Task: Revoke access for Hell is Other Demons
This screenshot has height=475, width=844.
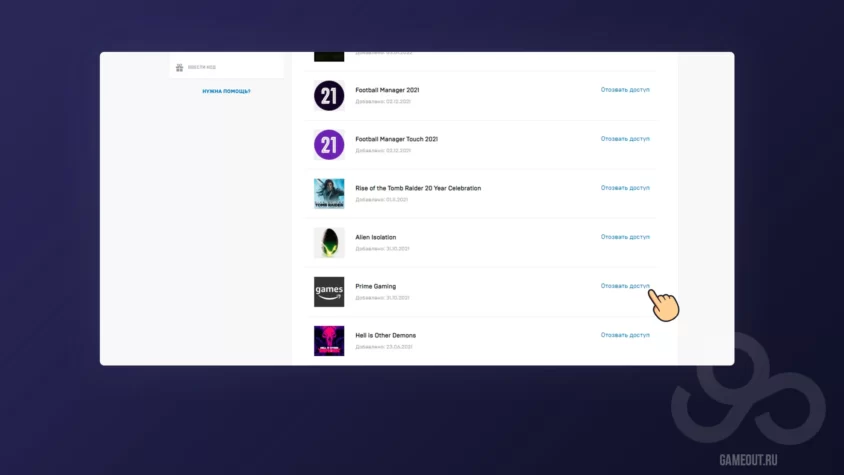Action: [x=625, y=335]
